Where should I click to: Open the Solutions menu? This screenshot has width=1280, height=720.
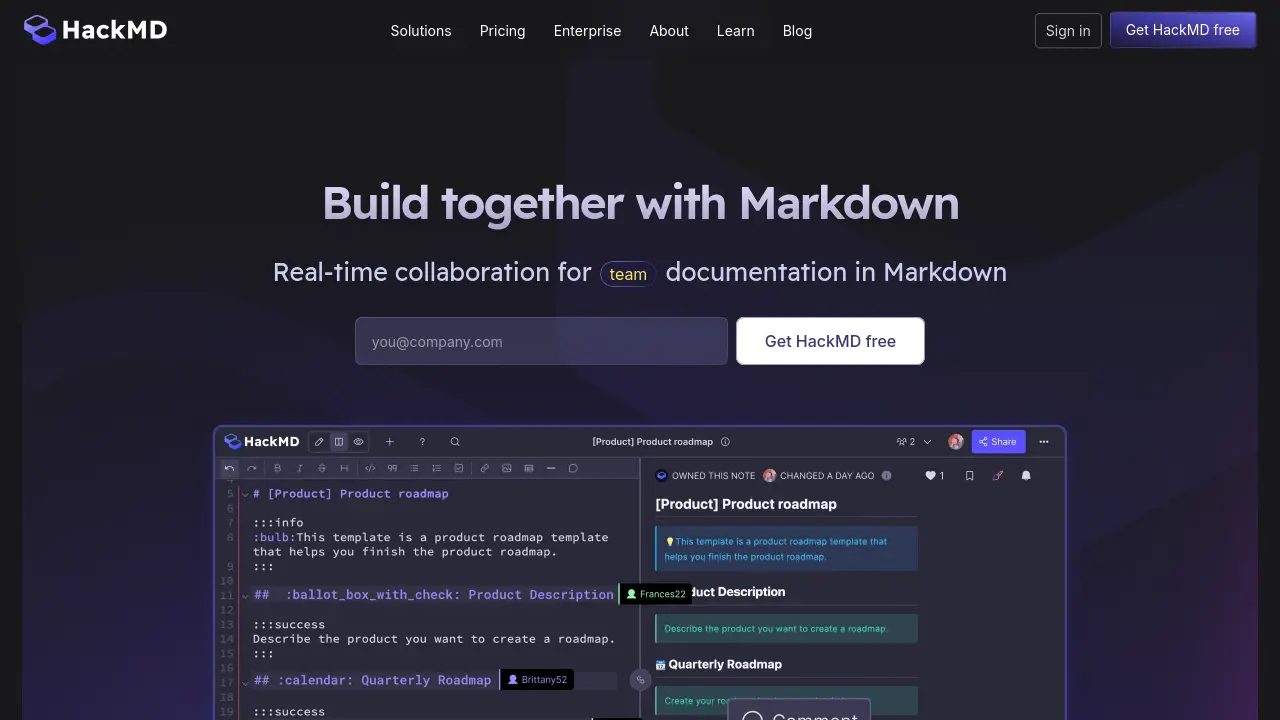coord(421,31)
